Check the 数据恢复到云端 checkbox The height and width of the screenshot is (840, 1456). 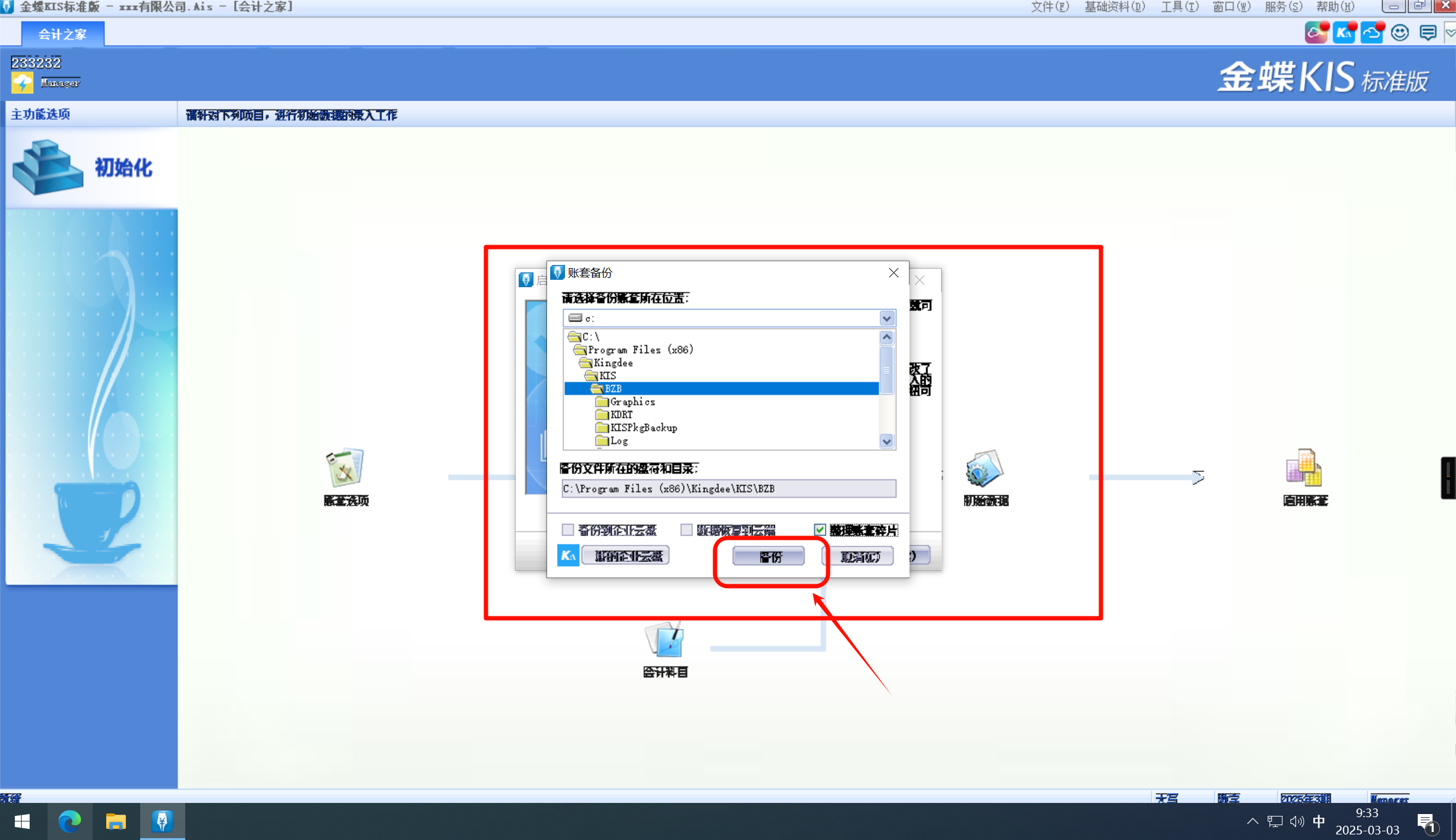[x=687, y=530]
